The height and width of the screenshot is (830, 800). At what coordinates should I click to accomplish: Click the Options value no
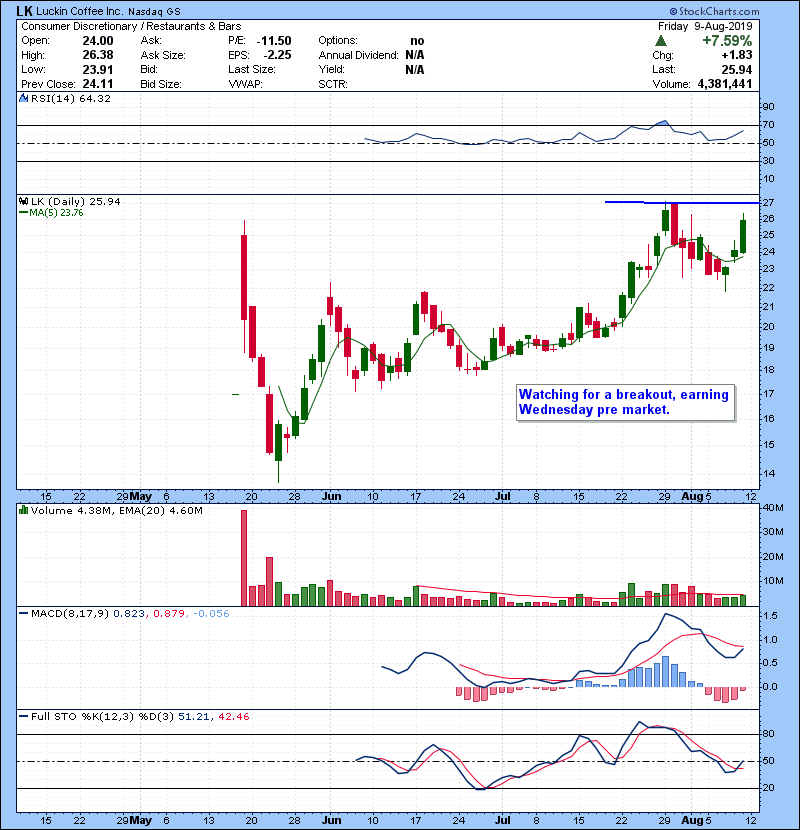coord(417,41)
